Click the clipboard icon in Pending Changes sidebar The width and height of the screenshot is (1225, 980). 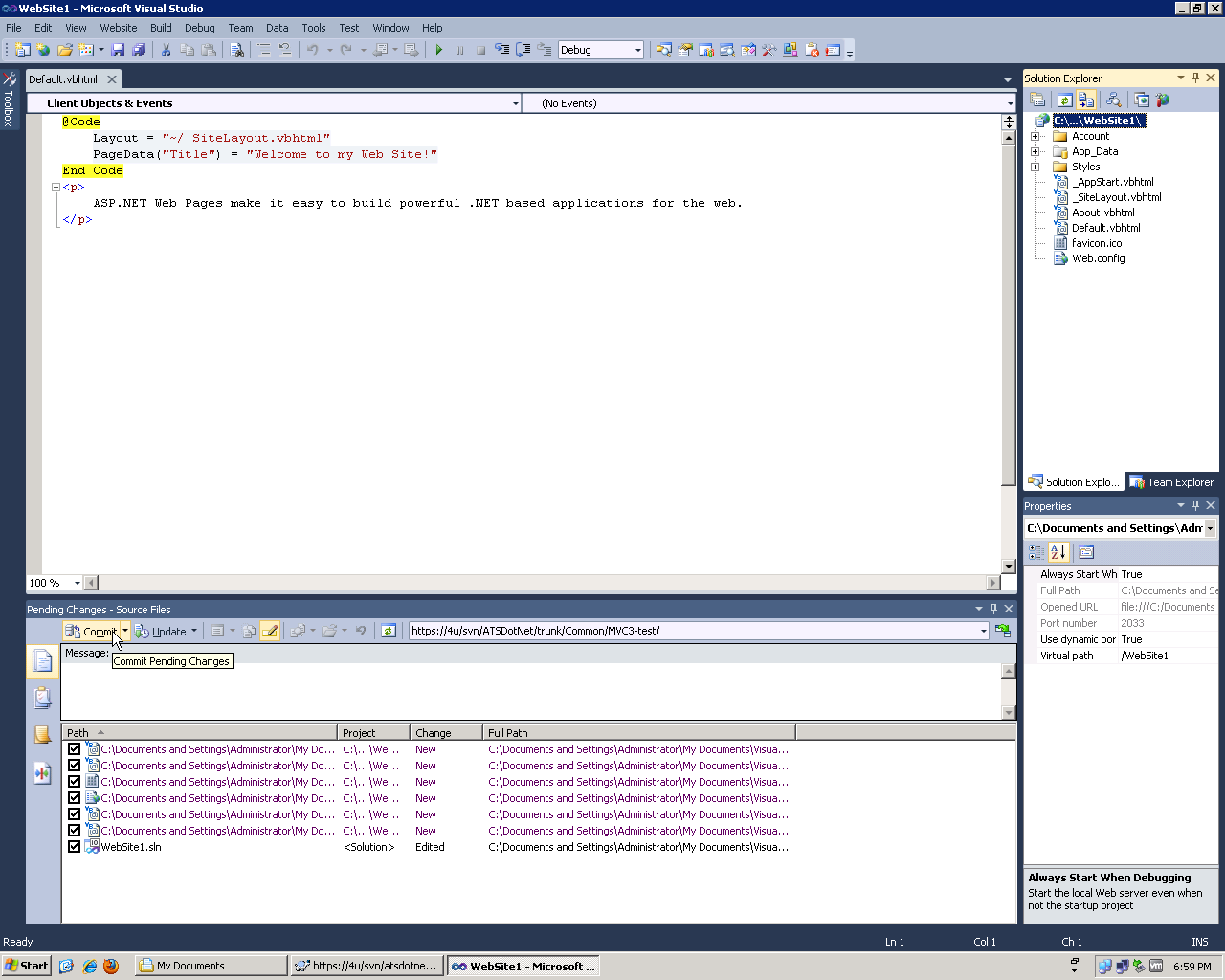42,698
